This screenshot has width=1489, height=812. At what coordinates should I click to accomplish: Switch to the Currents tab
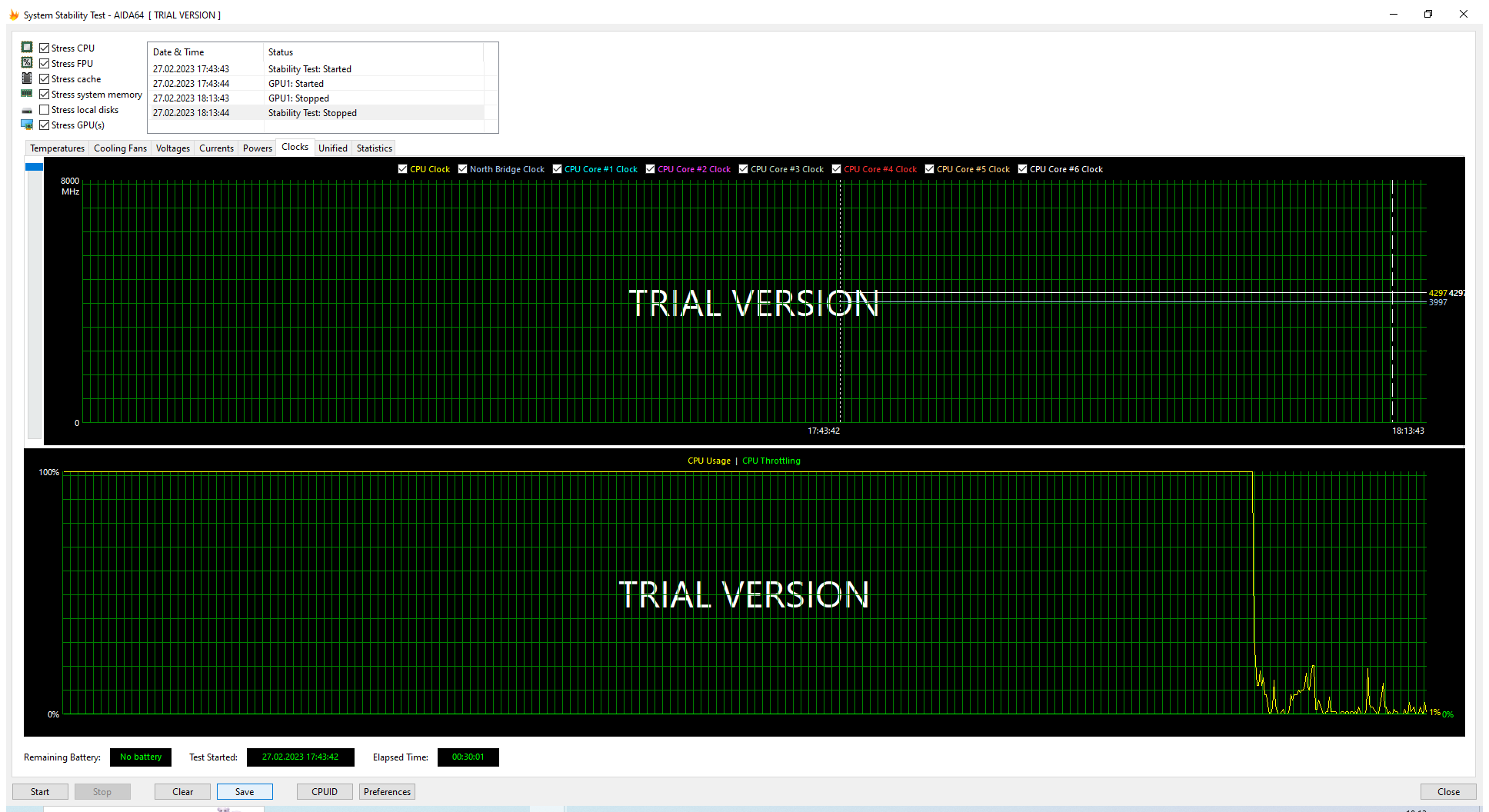coord(216,148)
